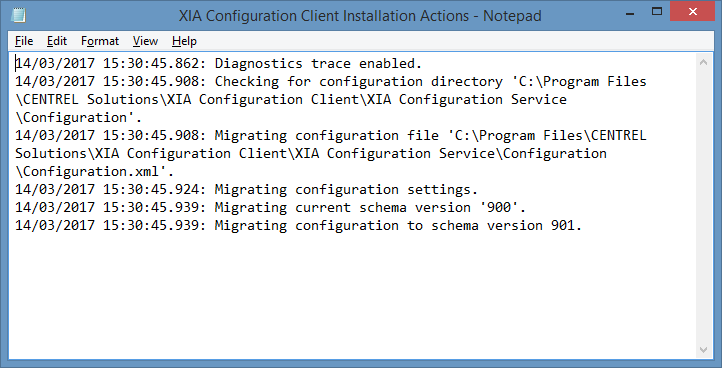Open the Format menu

[100, 41]
